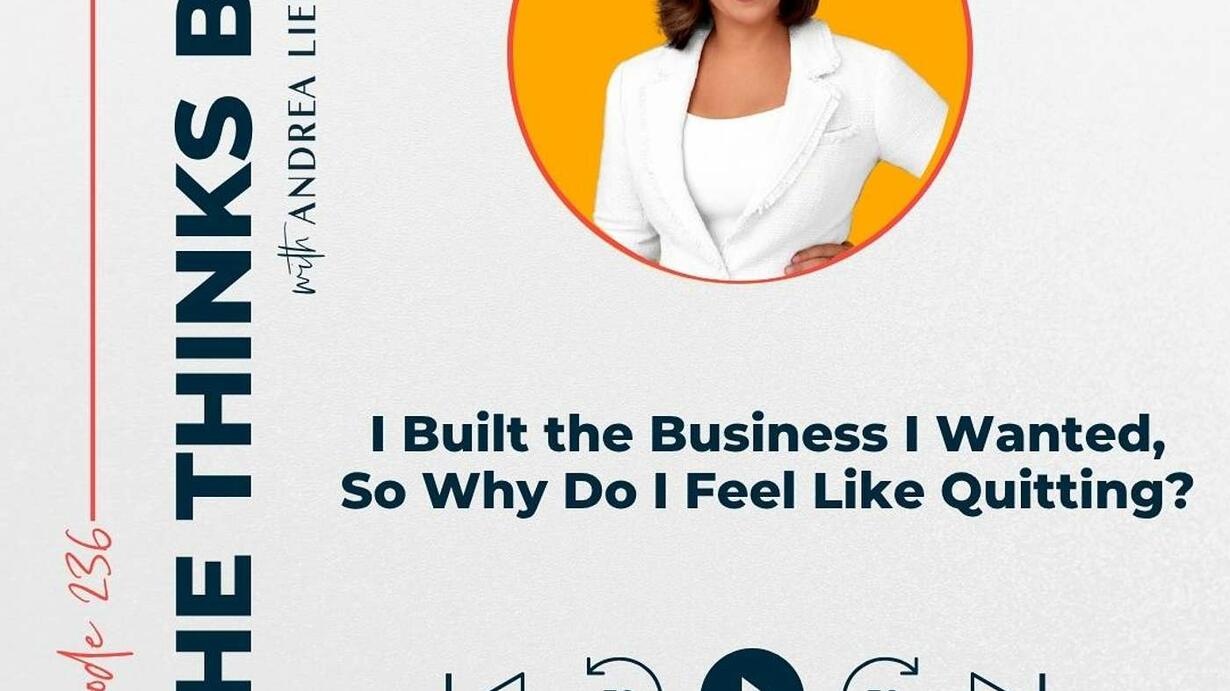Click the red vertical line on left
The width and height of the screenshot is (1230, 691).
(x=94, y=260)
